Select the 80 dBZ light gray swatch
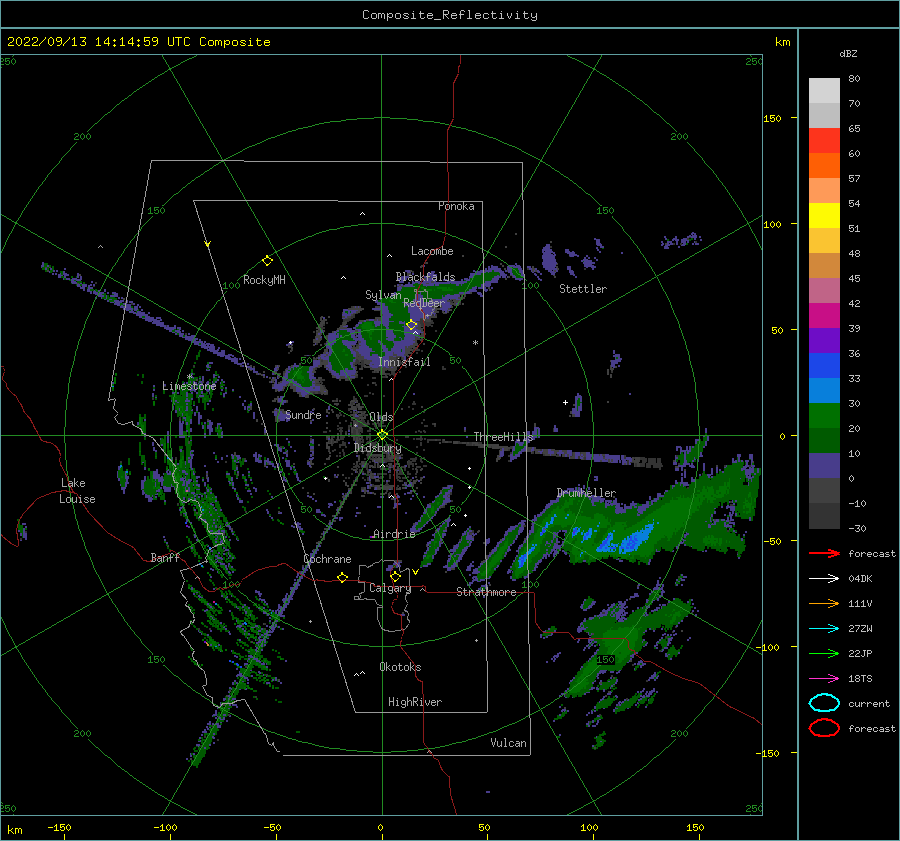This screenshot has width=900, height=841. click(x=824, y=90)
